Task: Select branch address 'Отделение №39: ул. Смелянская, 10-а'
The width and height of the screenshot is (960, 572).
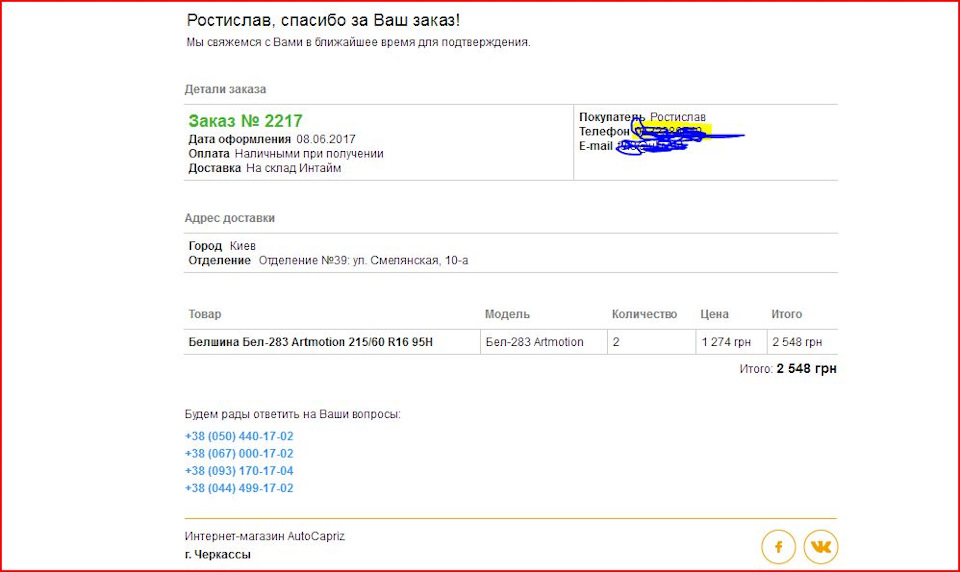Action: [x=364, y=260]
